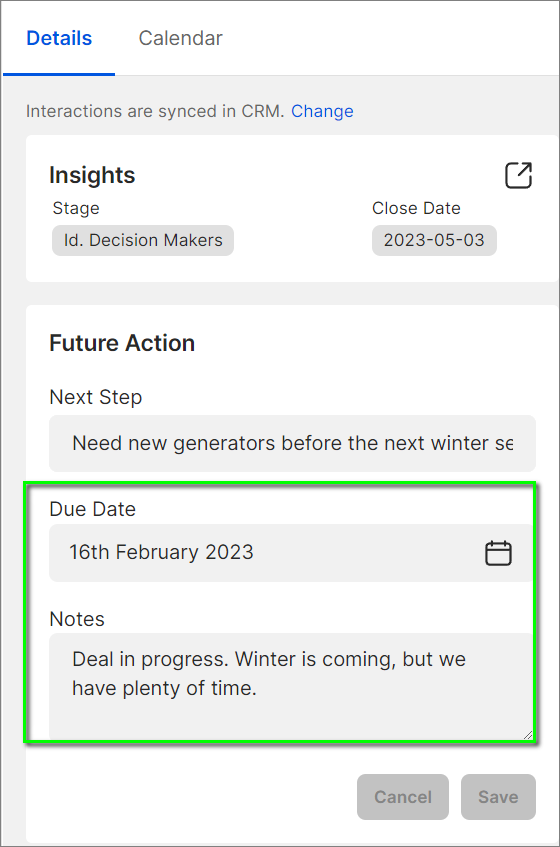Open the Due Date calendar picker icon

[x=498, y=553]
